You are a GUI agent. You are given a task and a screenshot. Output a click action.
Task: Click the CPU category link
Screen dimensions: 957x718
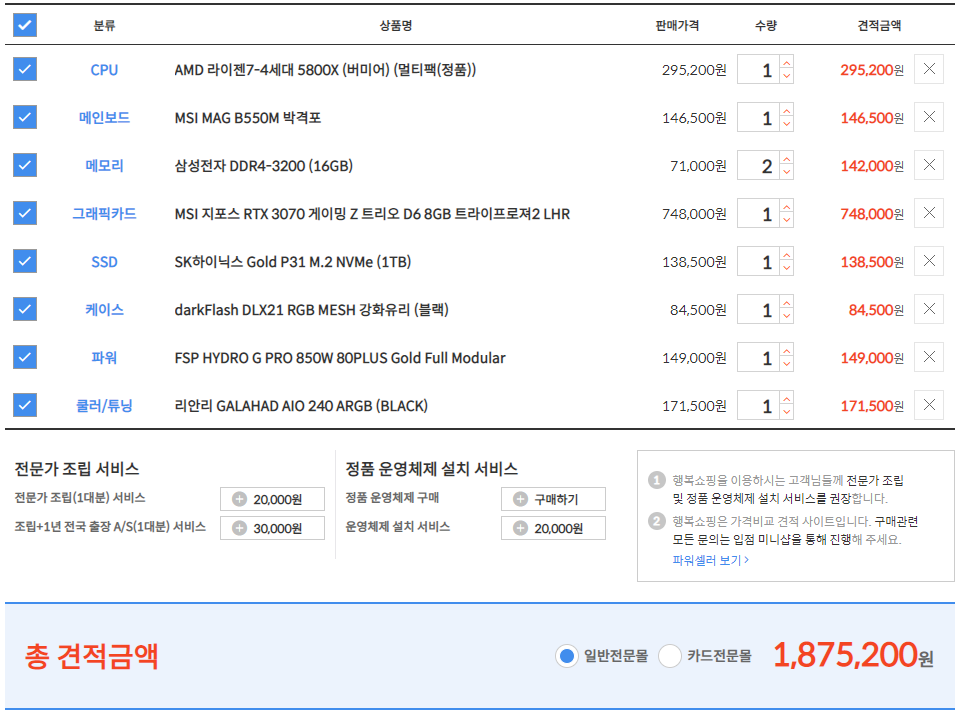(x=104, y=70)
